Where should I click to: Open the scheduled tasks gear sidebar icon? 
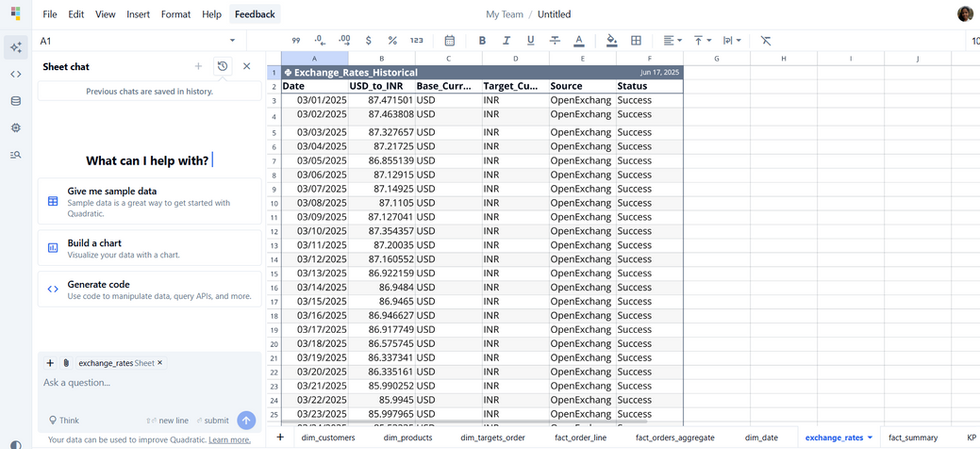pyautogui.click(x=16, y=128)
